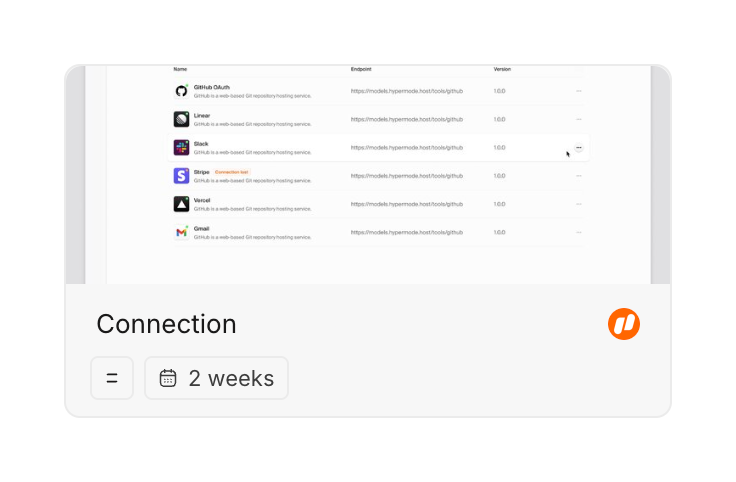Open the more options menu for Stripe

[x=578, y=176]
